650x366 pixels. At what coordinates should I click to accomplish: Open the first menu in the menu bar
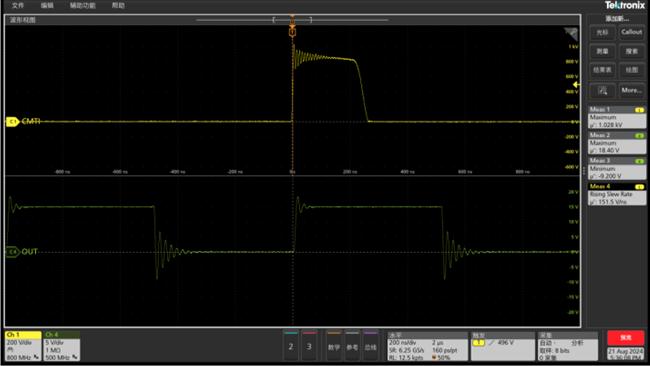tap(18, 5)
